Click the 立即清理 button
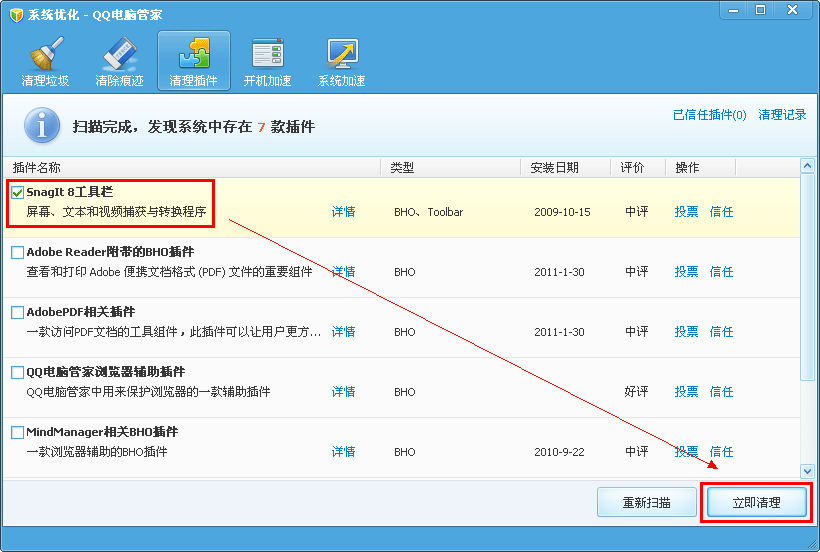Viewport: 820px width, 552px height. 756,502
